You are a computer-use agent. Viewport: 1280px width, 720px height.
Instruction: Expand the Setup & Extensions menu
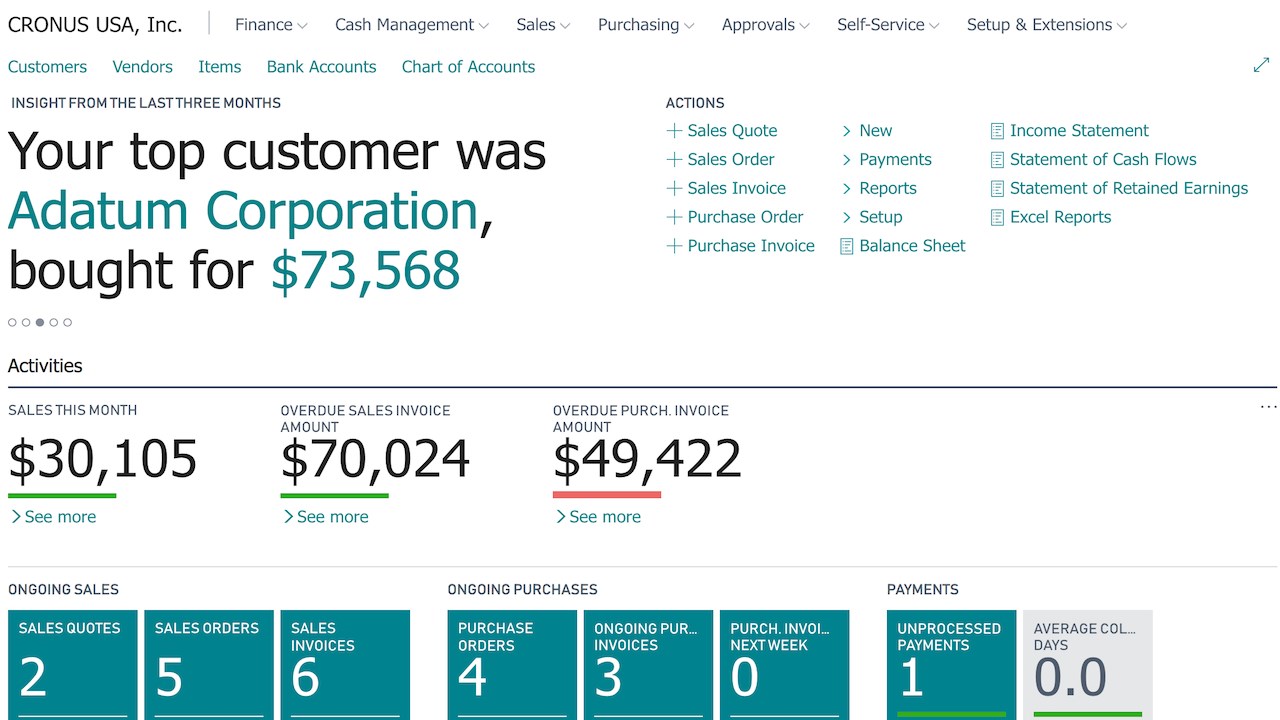click(x=1047, y=25)
